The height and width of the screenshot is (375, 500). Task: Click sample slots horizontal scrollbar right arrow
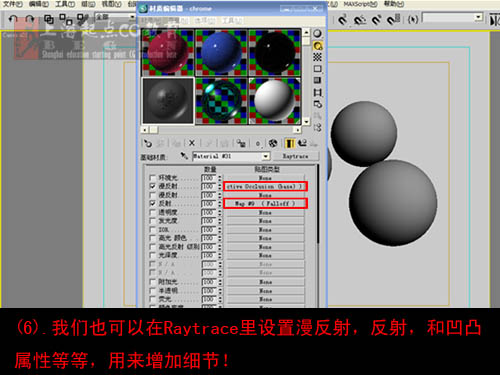point(297,130)
